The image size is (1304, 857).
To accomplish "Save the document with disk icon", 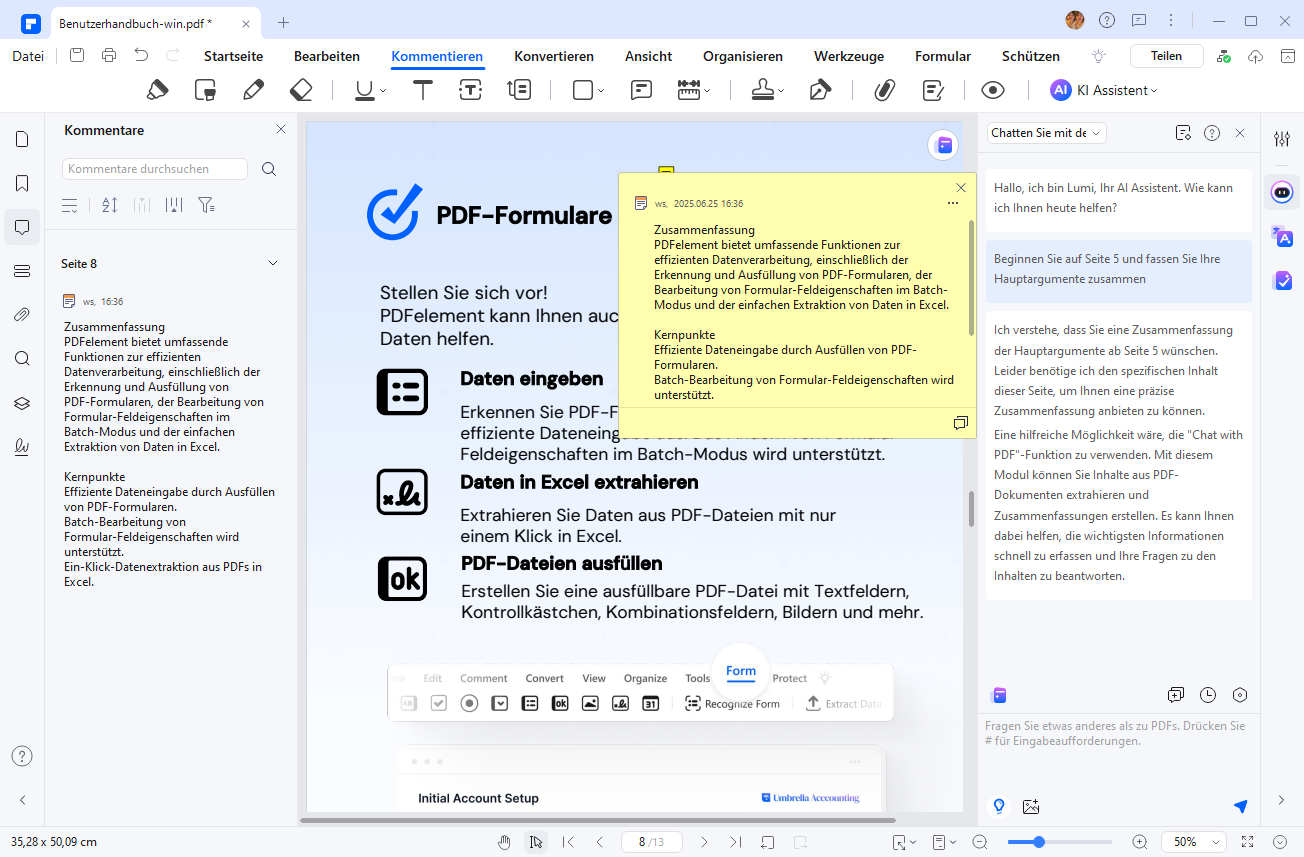I will coord(77,56).
